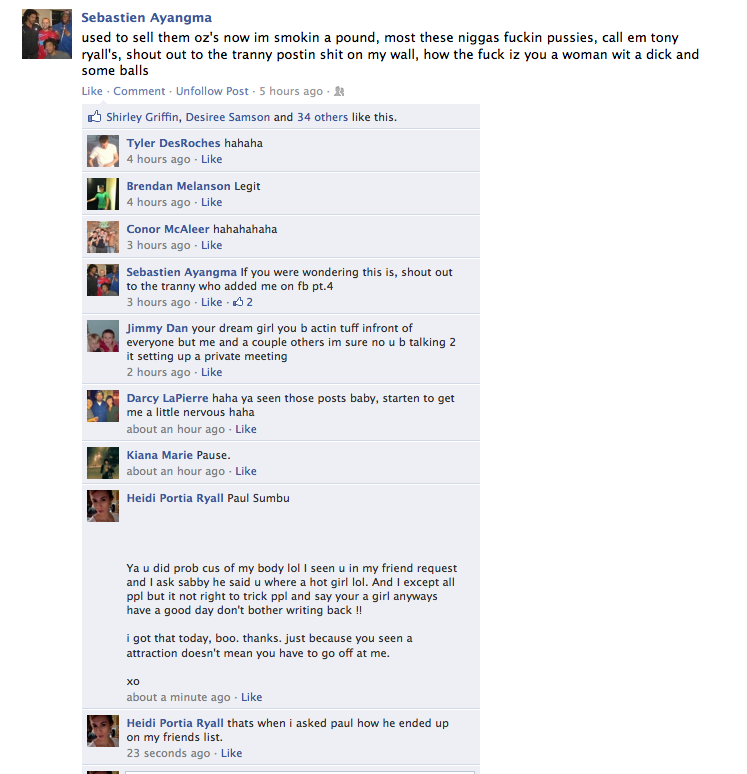Open Kiana Marie's avatar thumbnail
Screen dimensions: 747x774
[103, 463]
